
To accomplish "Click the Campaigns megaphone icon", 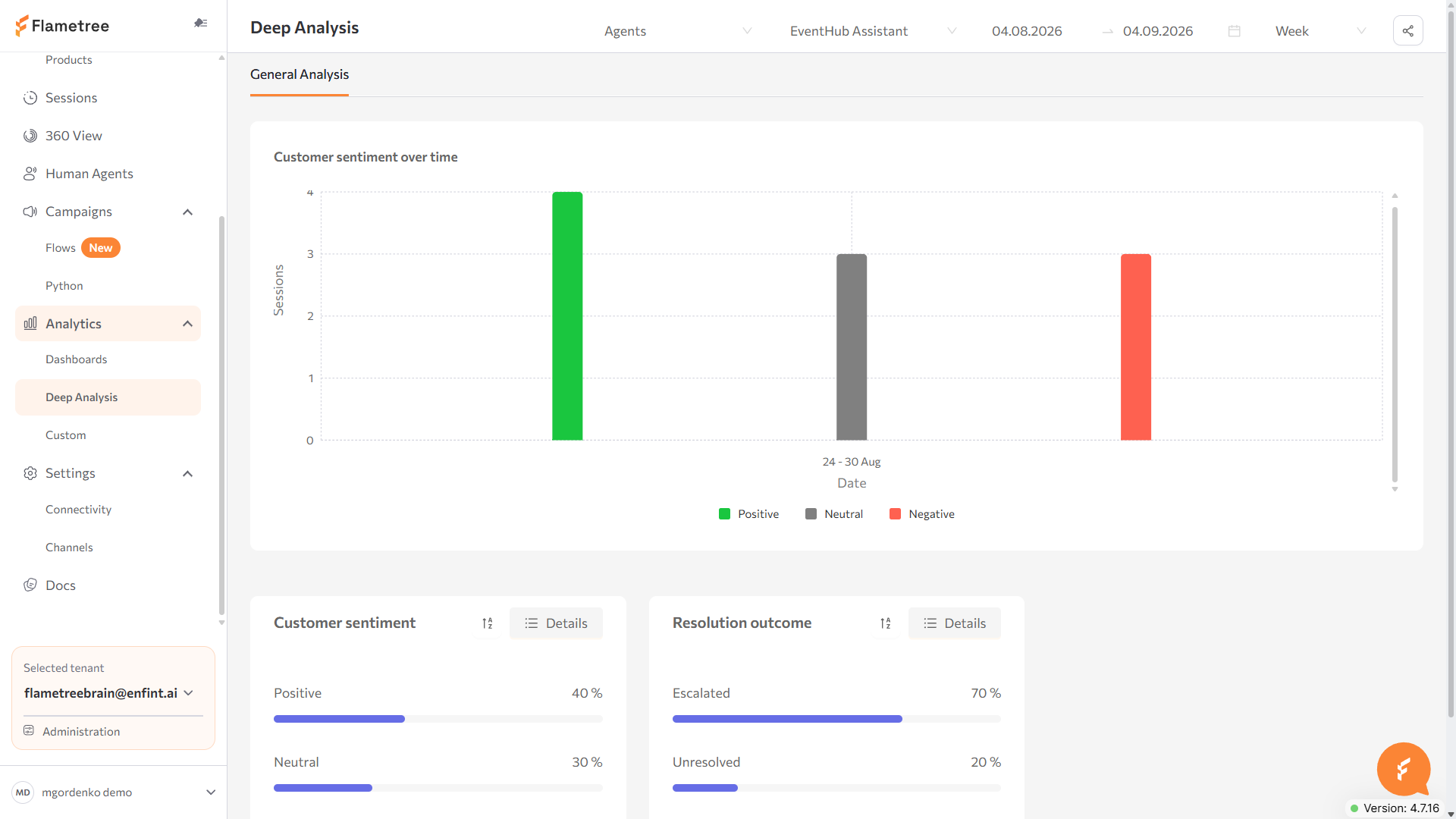I will [x=30, y=212].
